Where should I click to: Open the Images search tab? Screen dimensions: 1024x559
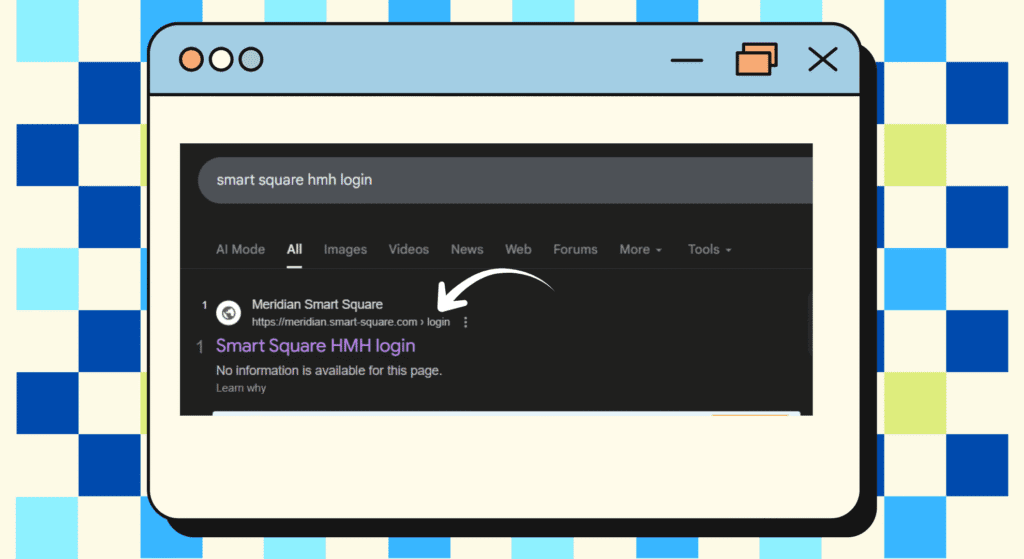[345, 249]
